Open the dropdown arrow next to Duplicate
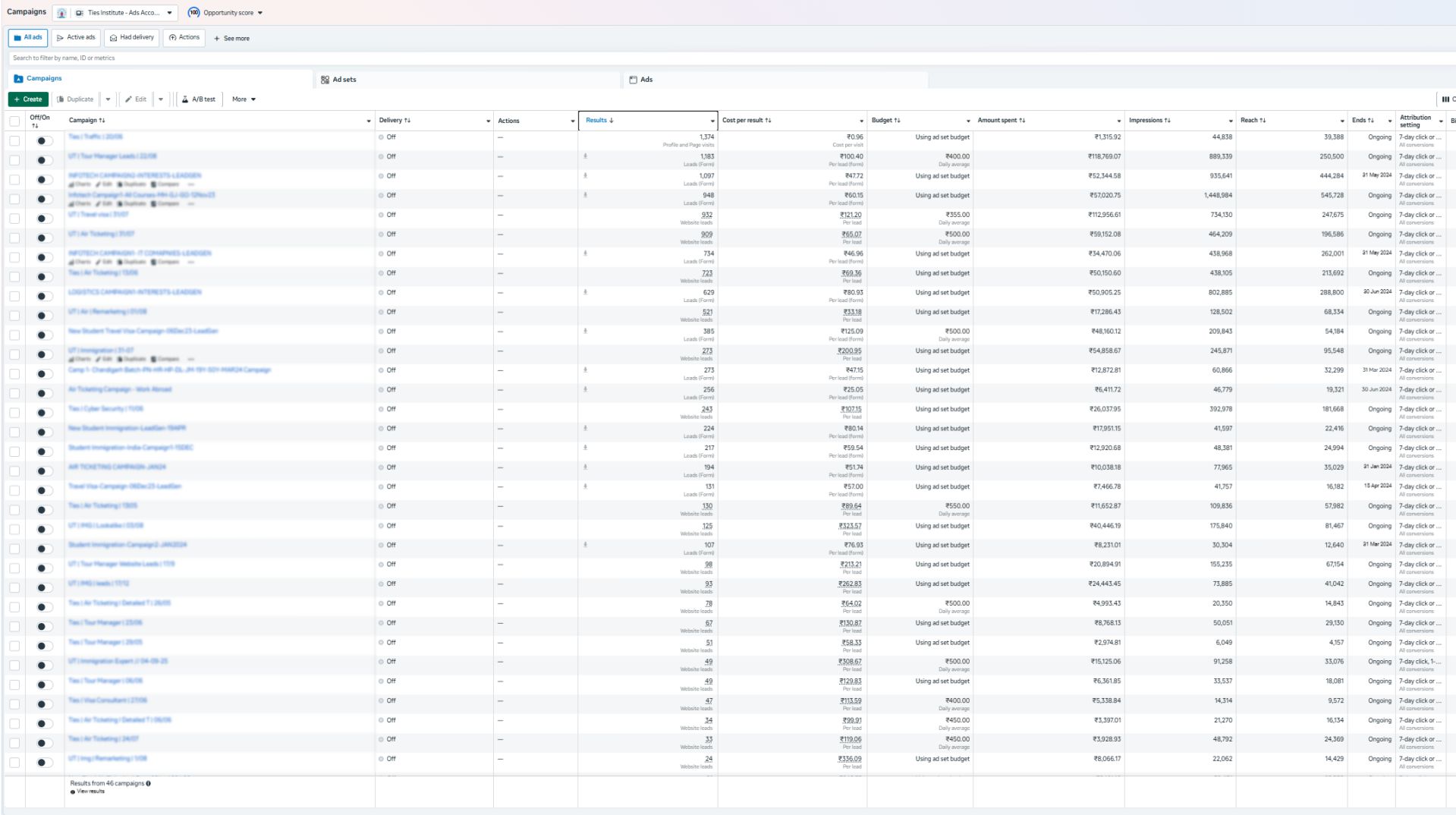This screenshot has width=1456, height=815. 108,99
